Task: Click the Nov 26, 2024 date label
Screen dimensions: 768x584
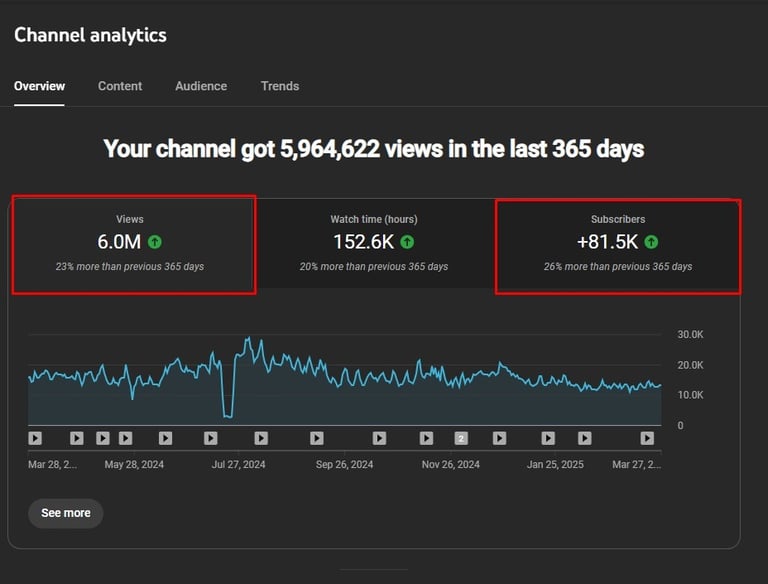Action: point(451,464)
